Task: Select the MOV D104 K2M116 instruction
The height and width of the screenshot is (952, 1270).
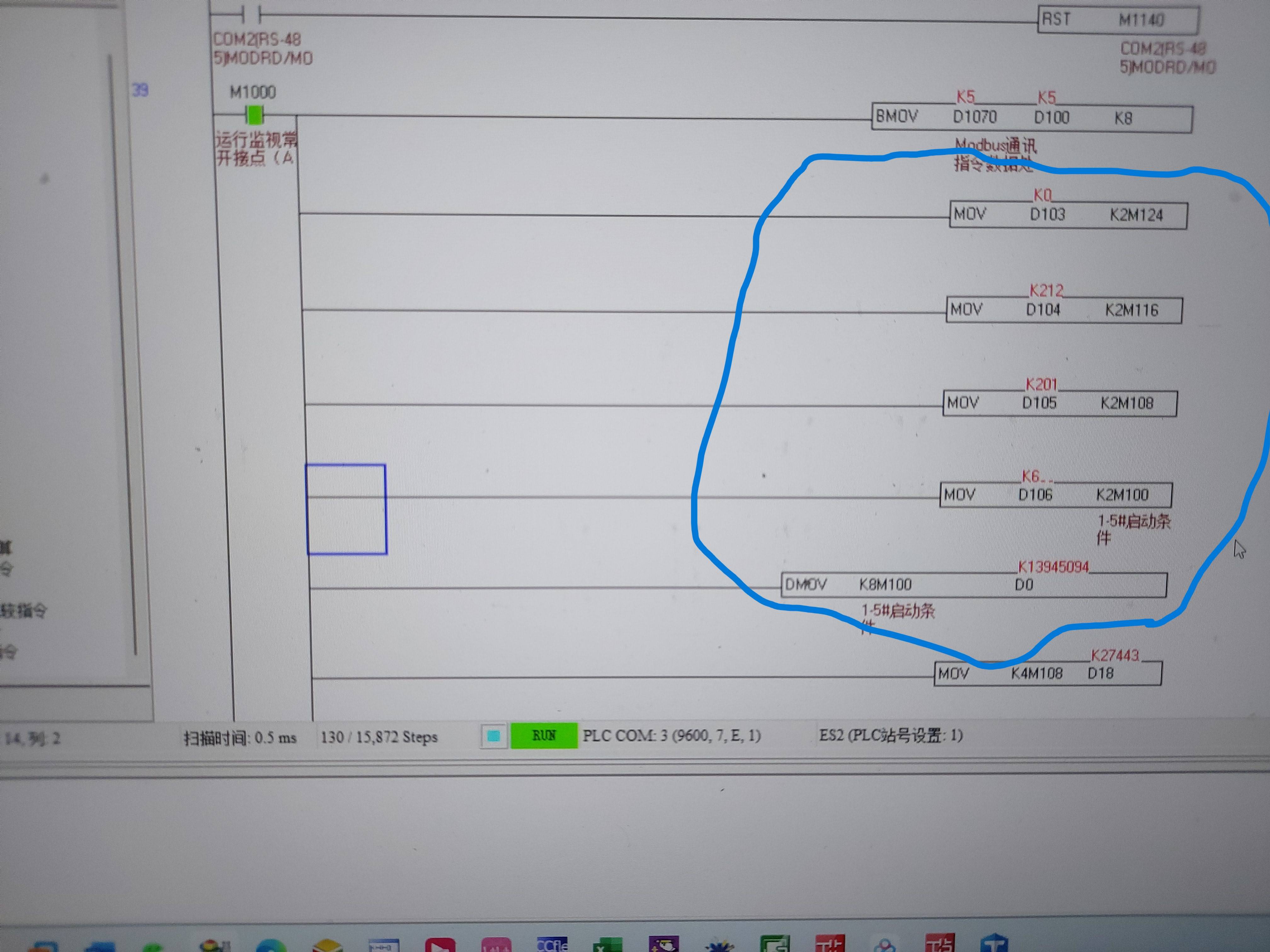Action: 1063,310
